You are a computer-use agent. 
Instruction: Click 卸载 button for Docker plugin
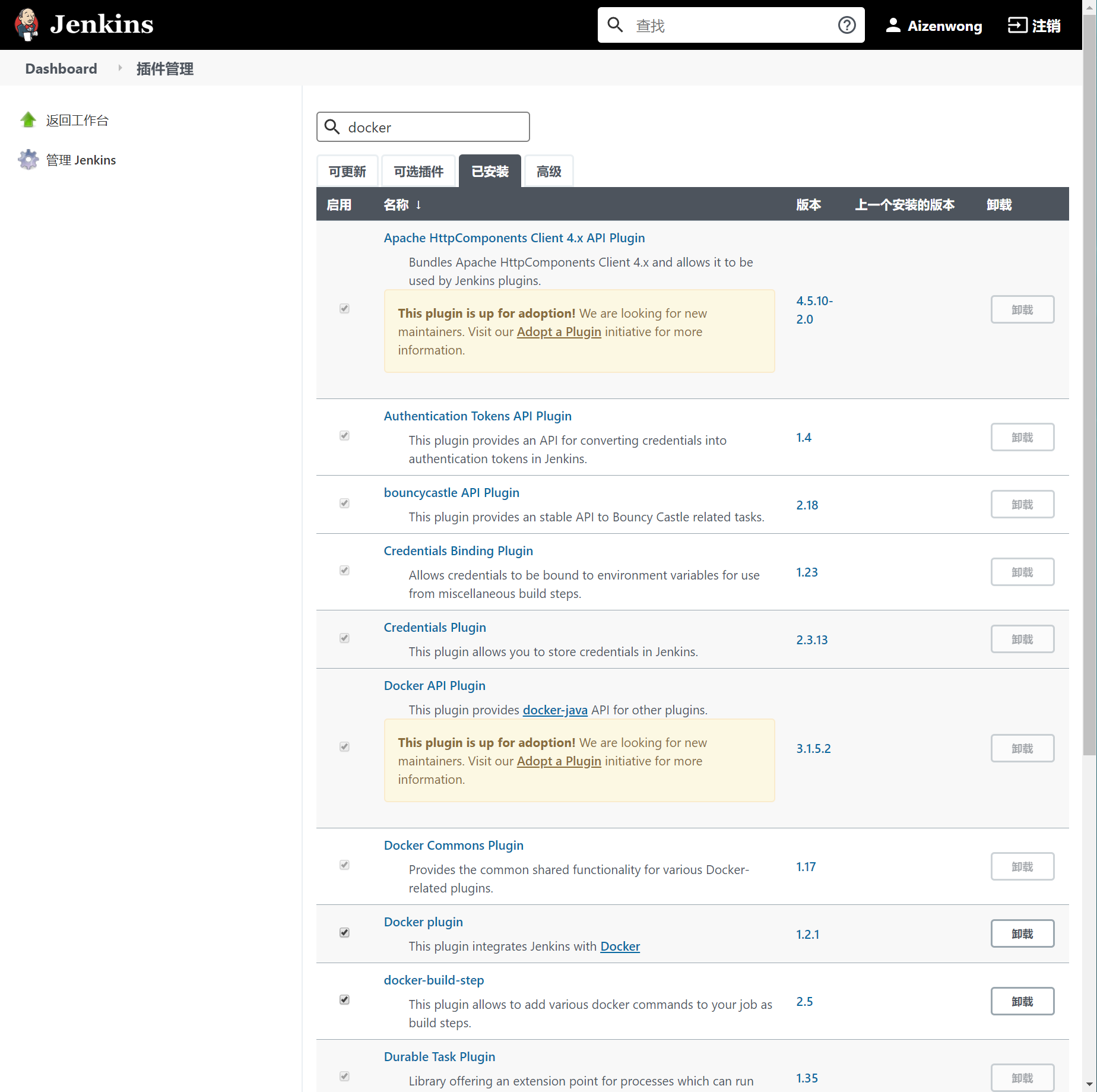(x=1022, y=933)
